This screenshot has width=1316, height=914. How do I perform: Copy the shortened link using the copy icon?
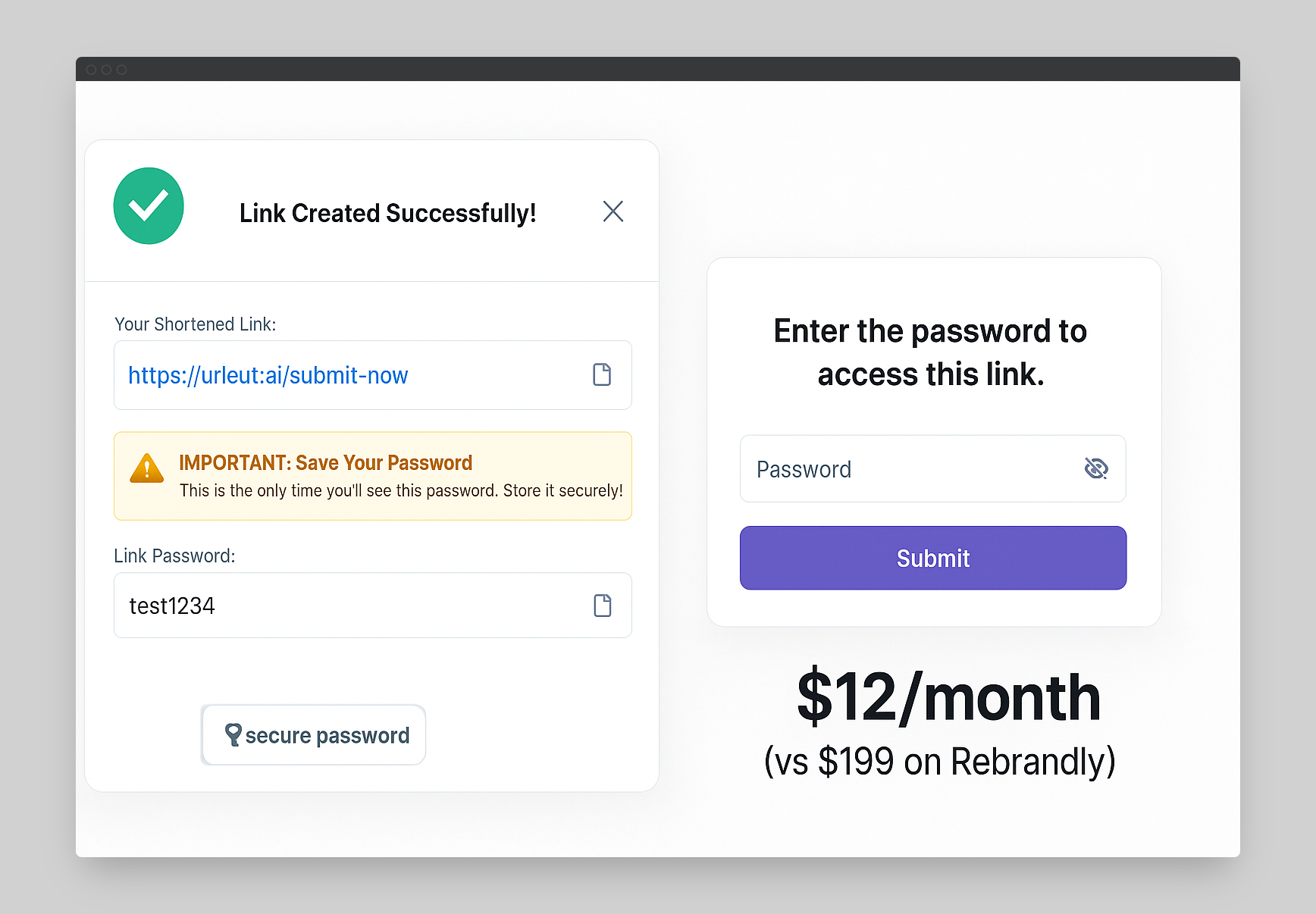click(x=602, y=374)
